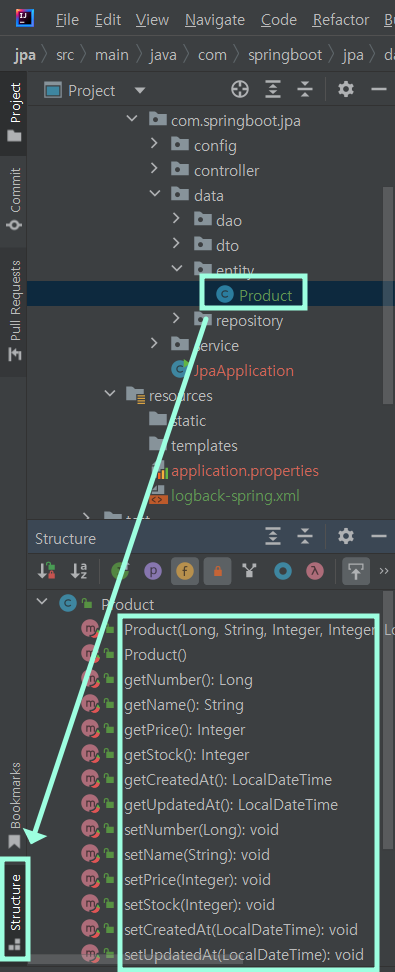
Task: Click main in the breadcrumb bar
Action: click(x=111, y=55)
